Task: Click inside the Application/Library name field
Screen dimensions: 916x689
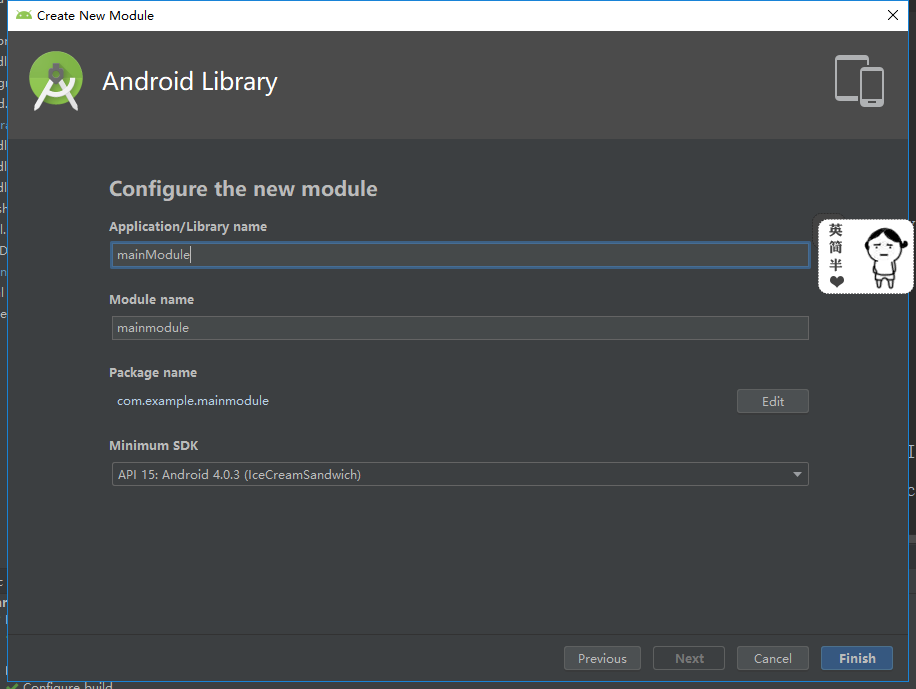Action: [x=460, y=254]
